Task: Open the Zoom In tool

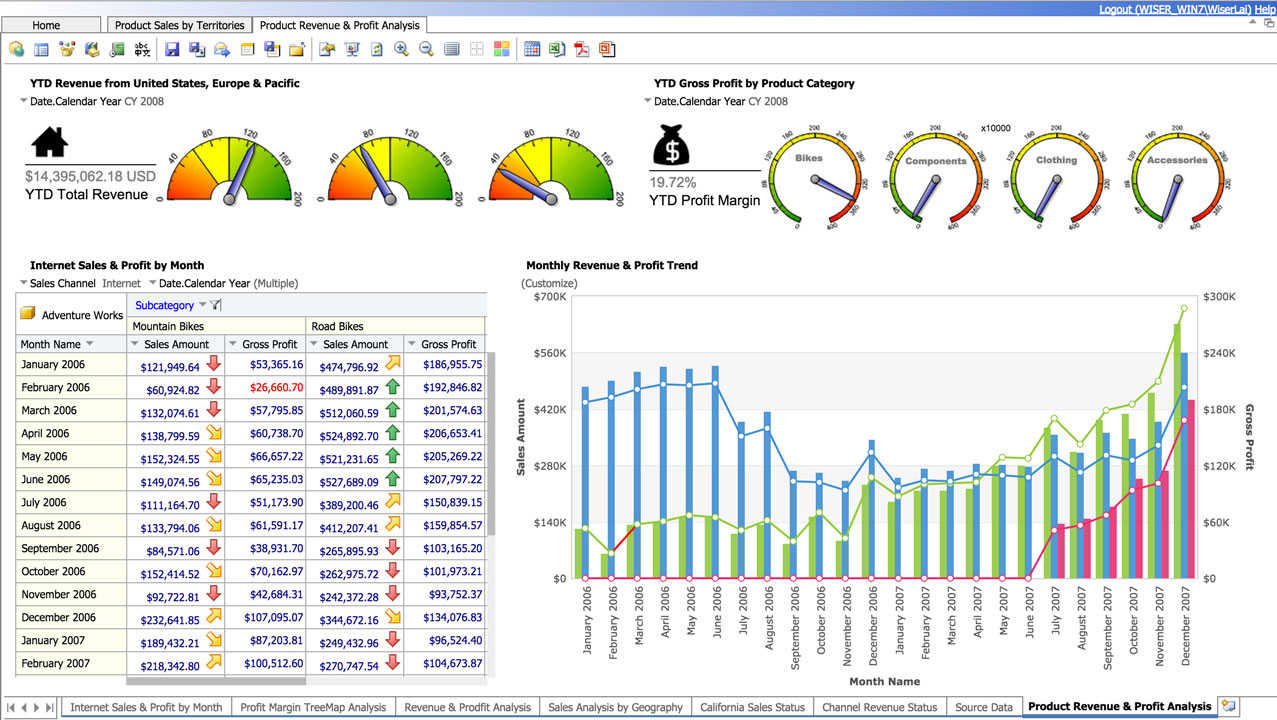Action: coord(400,48)
